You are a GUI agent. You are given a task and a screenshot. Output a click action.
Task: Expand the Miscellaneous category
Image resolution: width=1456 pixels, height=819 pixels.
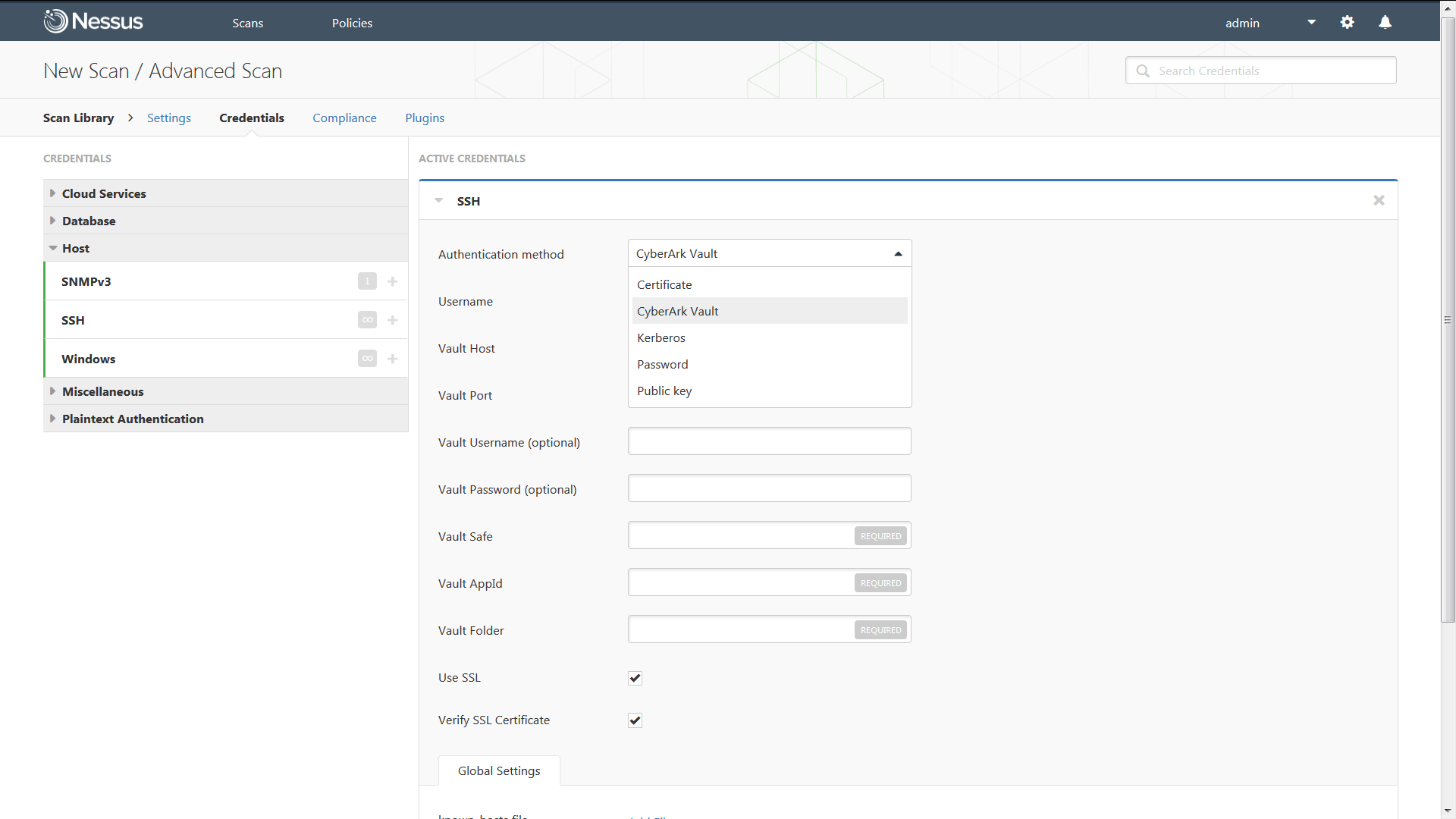coord(225,391)
